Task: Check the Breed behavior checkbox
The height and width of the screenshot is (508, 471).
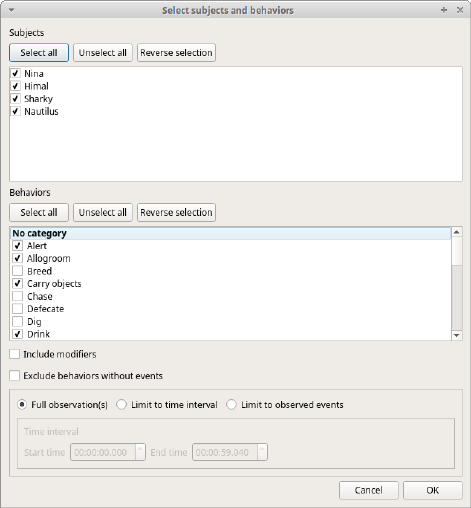Action: pos(17,271)
